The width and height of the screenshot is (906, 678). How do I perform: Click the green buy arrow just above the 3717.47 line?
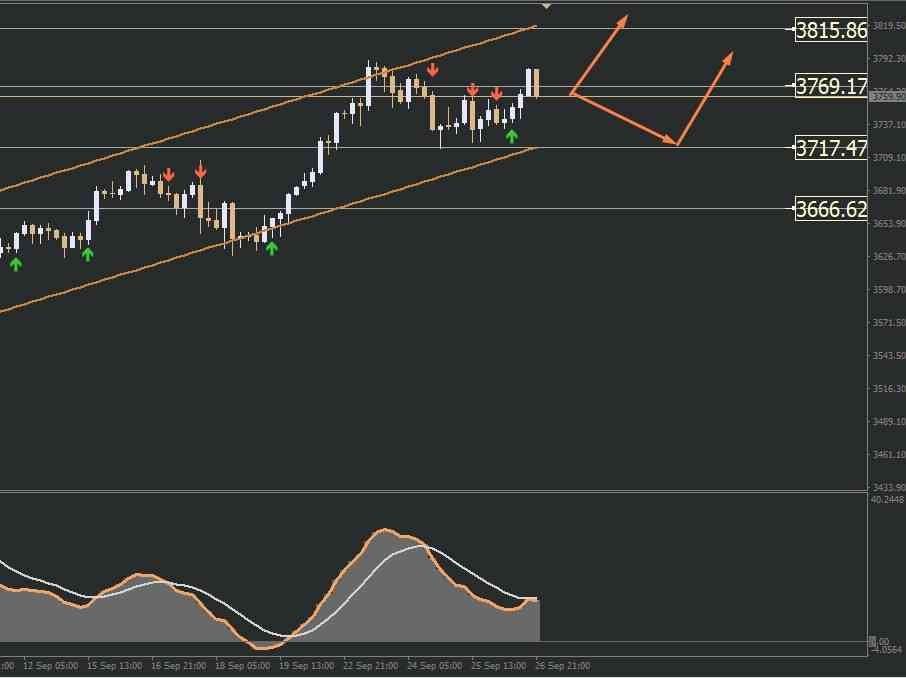click(511, 136)
